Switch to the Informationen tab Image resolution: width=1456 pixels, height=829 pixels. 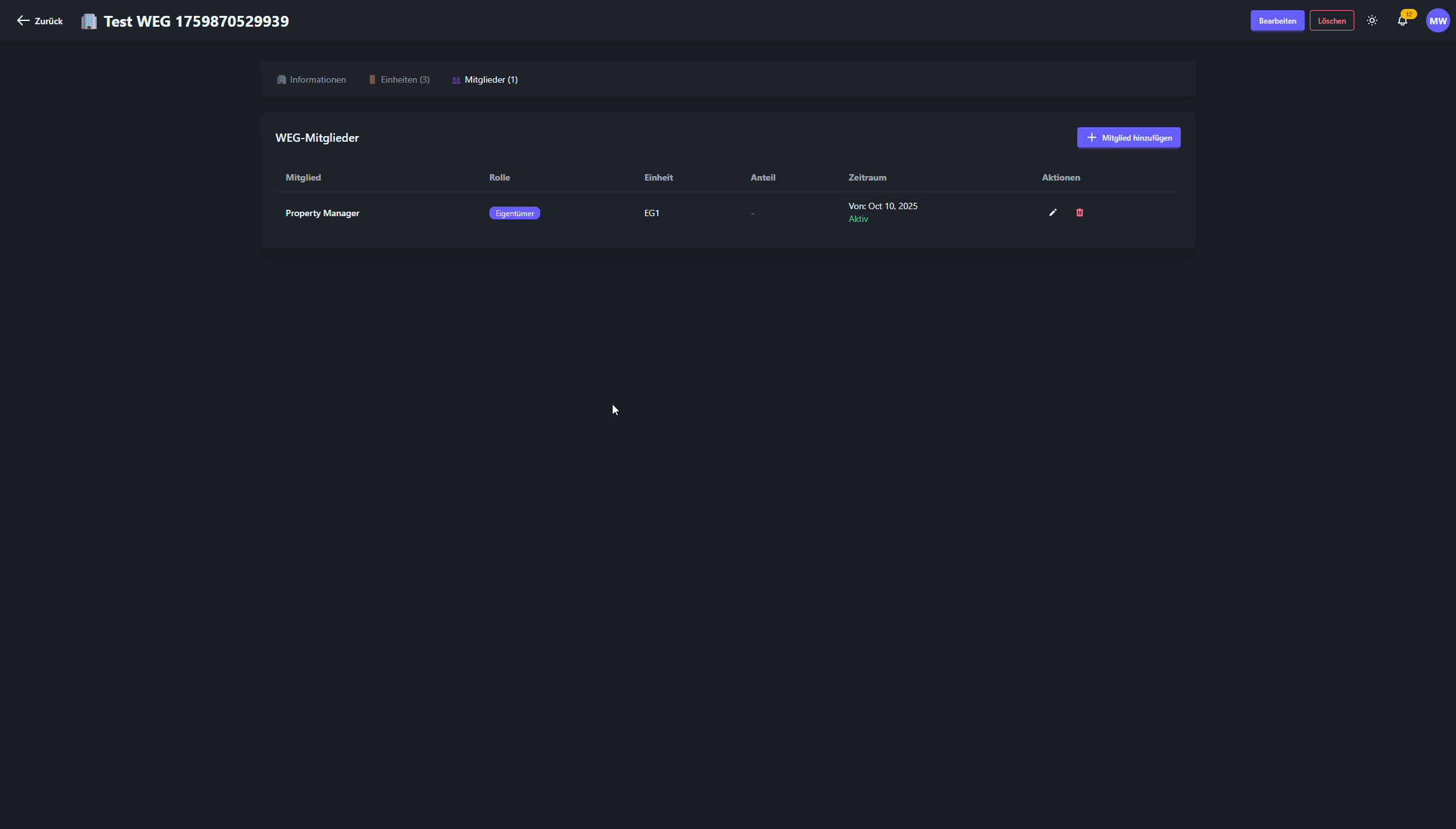coord(311,79)
